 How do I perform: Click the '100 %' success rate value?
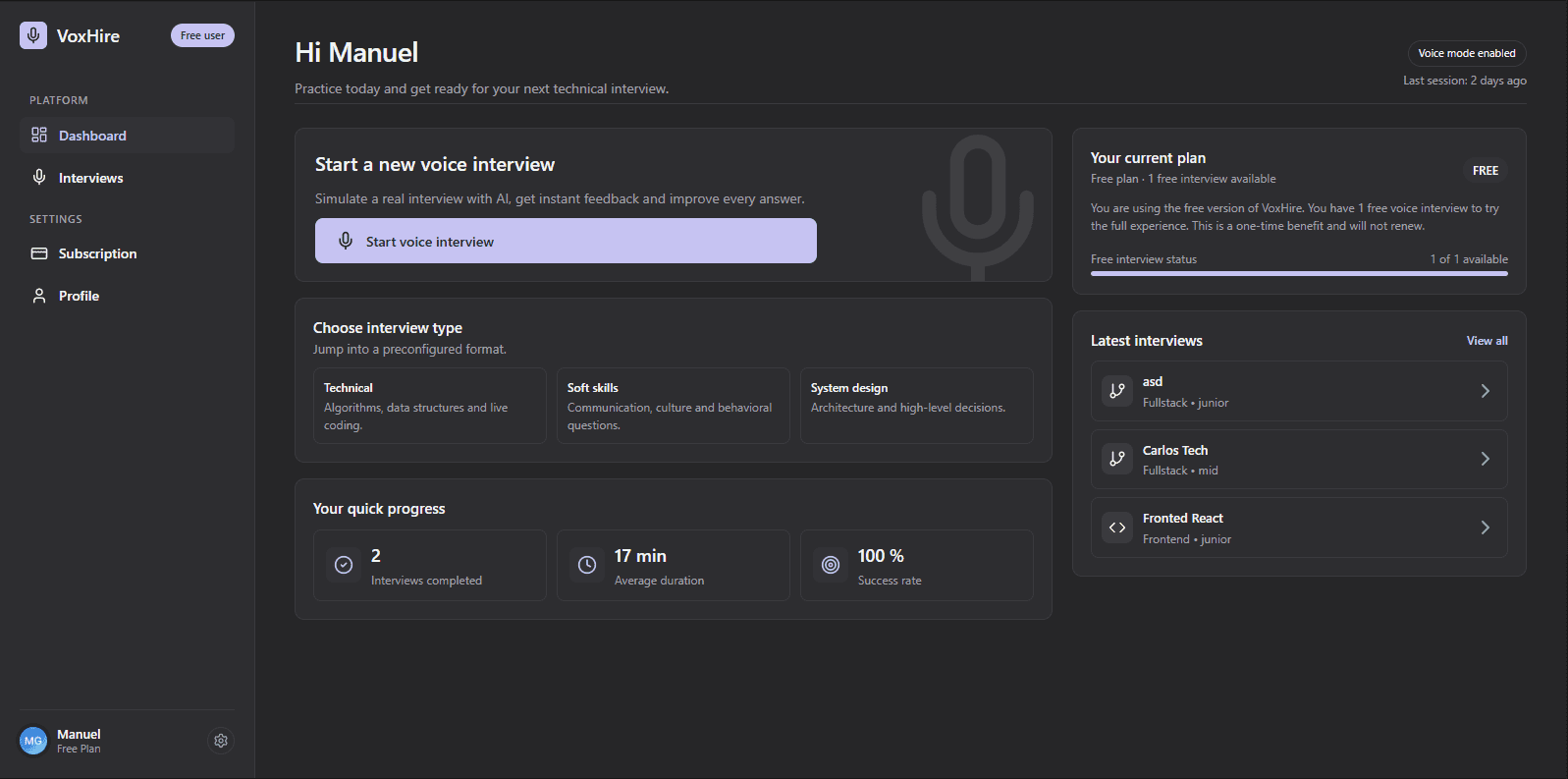881,556
